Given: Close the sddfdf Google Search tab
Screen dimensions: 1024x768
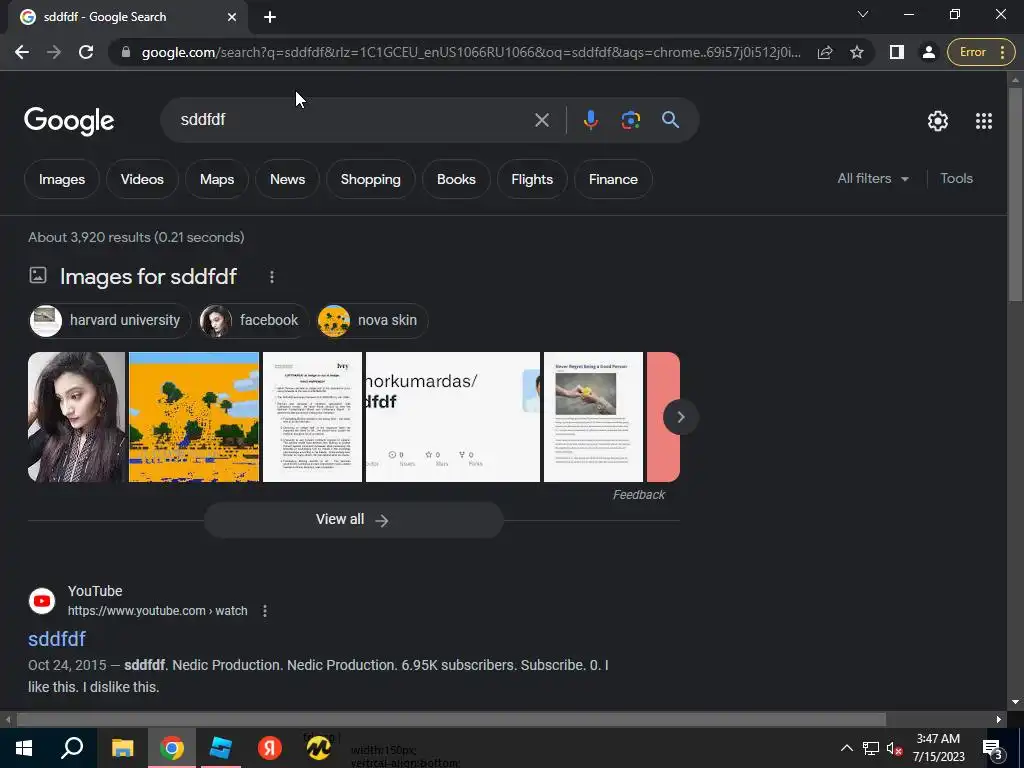Looking at the screenshot, I should 232,17.
